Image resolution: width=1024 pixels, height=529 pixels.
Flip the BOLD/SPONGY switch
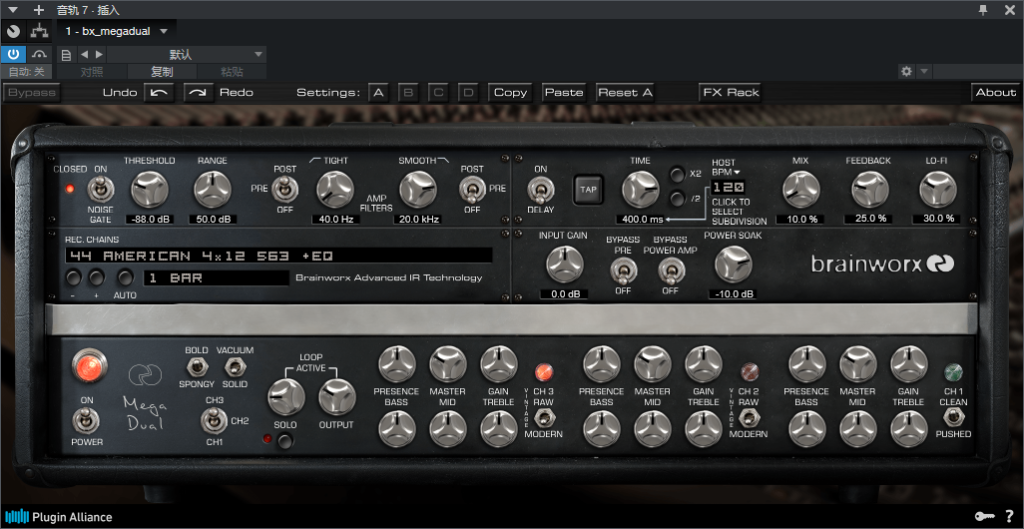(196, 367)
